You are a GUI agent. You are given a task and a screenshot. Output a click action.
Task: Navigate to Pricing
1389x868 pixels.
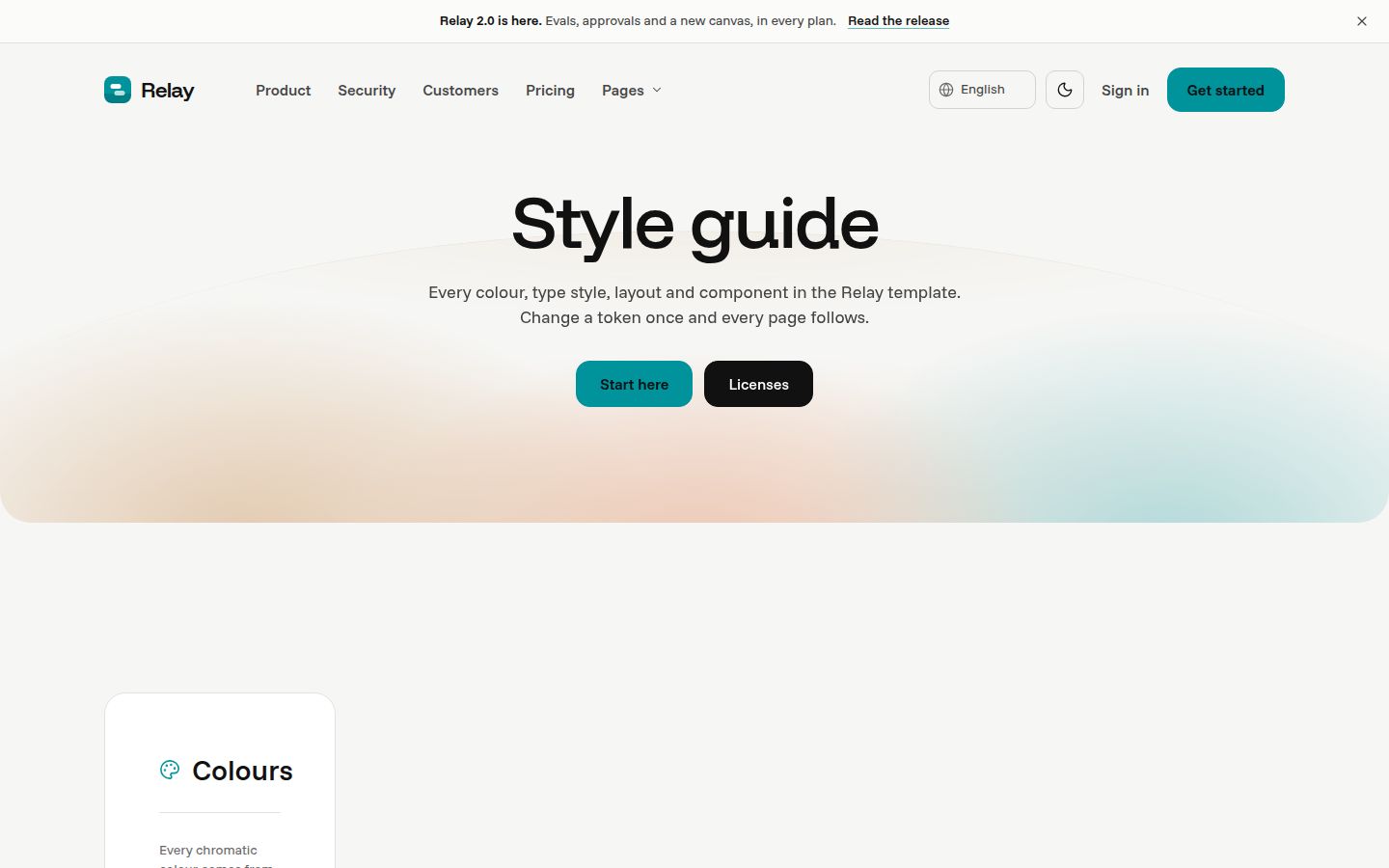click(x=550, y=90)
